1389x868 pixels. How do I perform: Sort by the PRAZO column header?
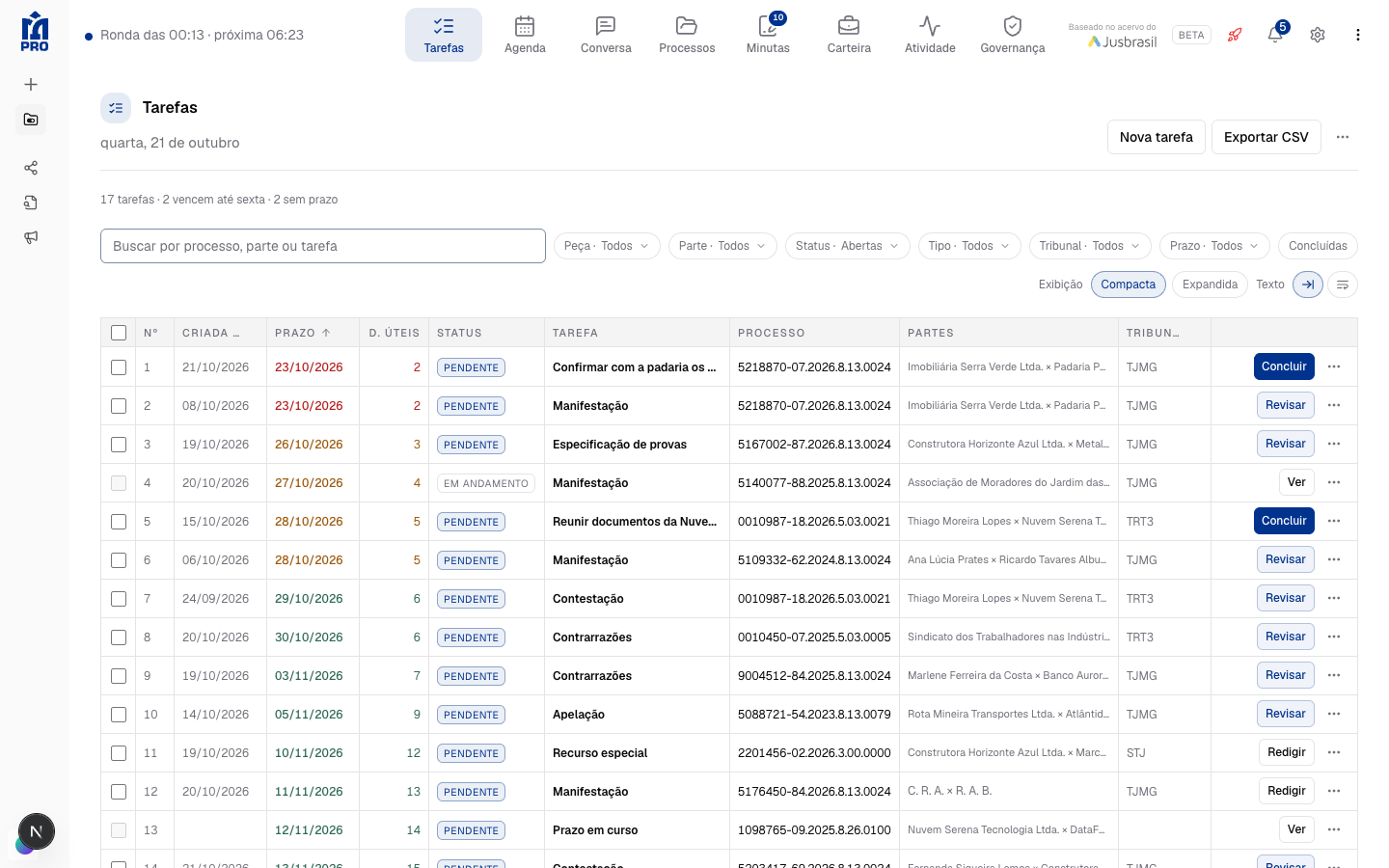(x=303, y=333)
